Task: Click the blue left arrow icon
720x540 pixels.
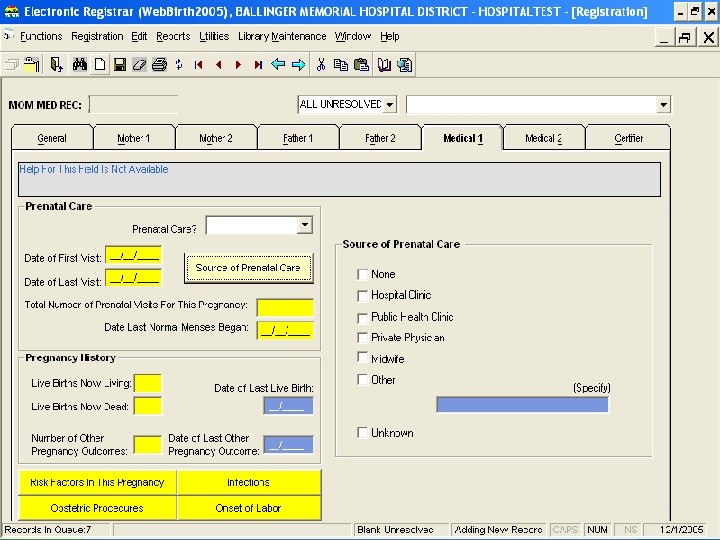Action: (278, 65)
